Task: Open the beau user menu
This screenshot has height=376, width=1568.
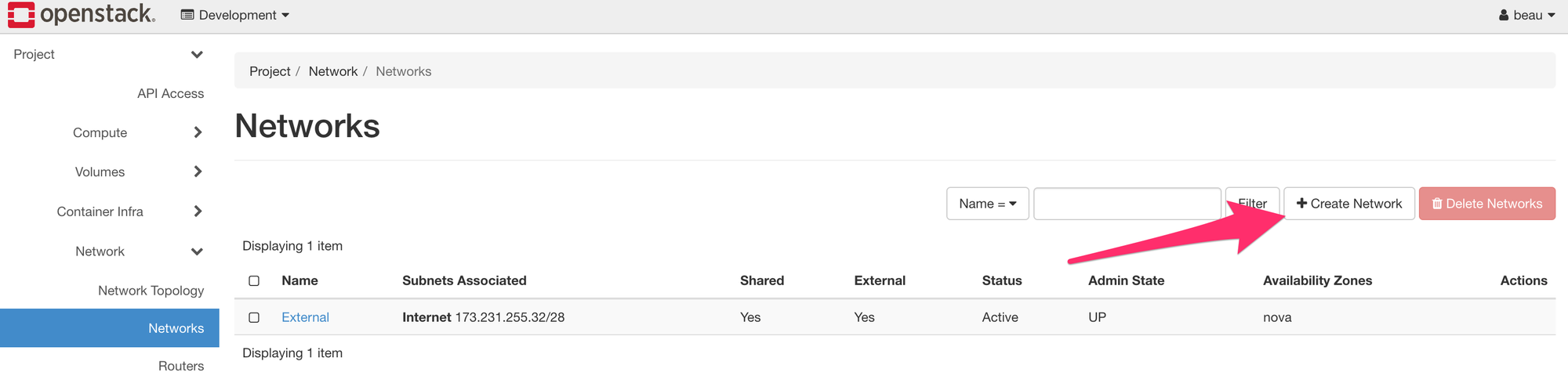Action: point(1526,15)
